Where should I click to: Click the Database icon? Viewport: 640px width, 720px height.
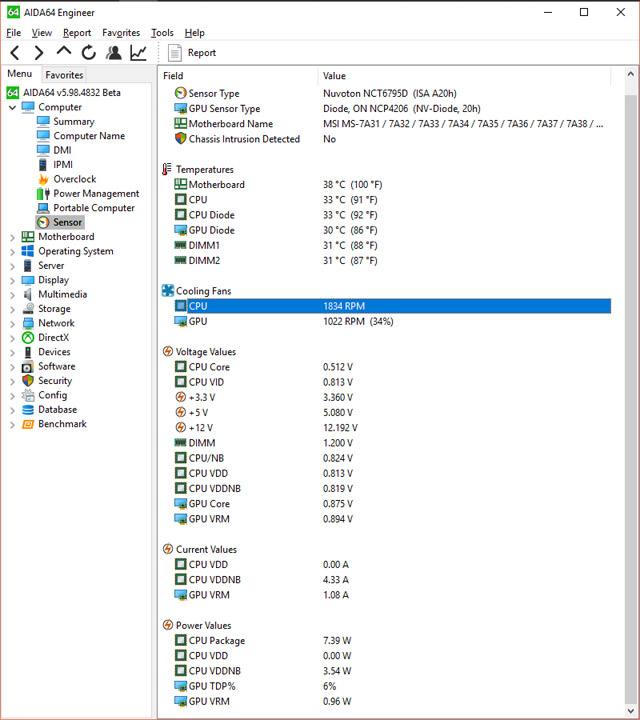tap(28, 410)
